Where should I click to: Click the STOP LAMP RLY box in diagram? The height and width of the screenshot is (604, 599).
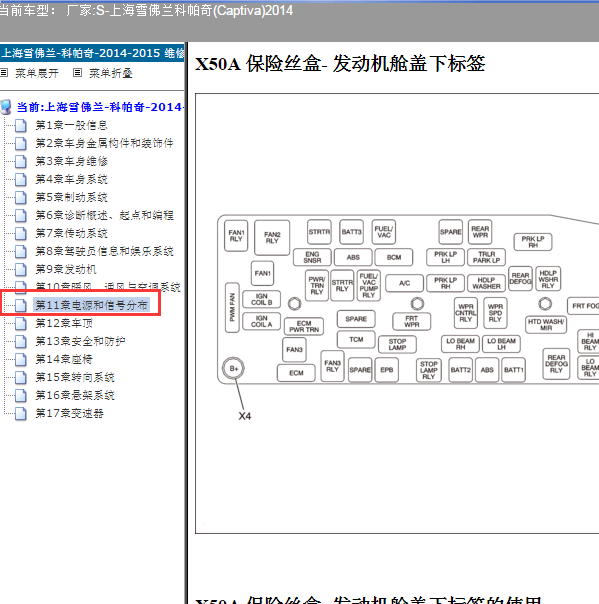pos(428,370)
